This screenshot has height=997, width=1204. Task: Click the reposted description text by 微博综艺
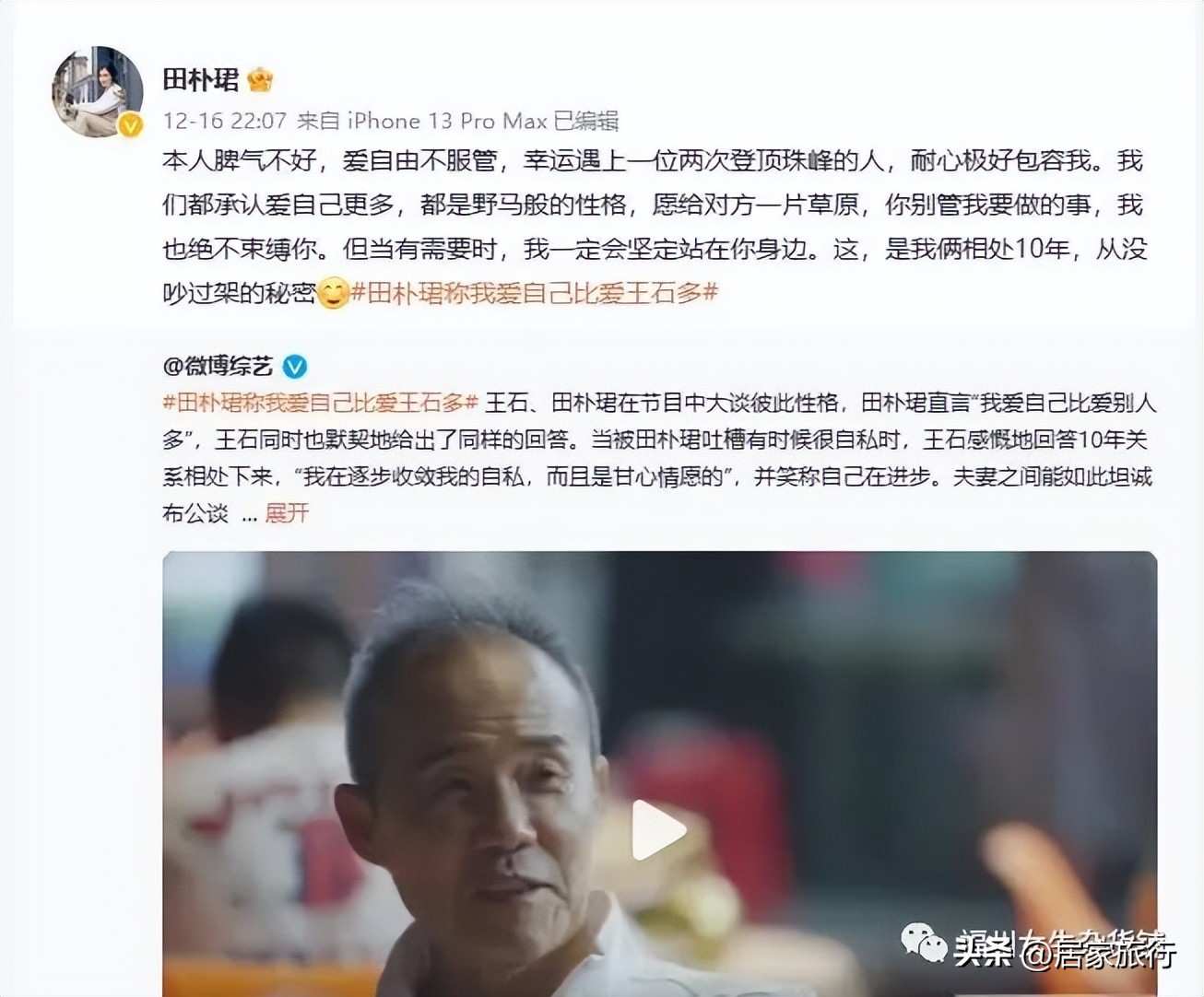tap(658, 458)
